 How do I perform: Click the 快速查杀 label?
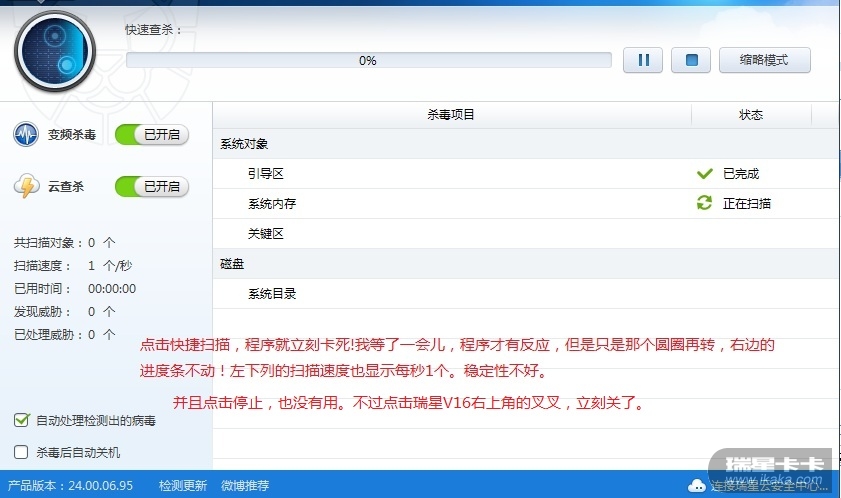153,30
